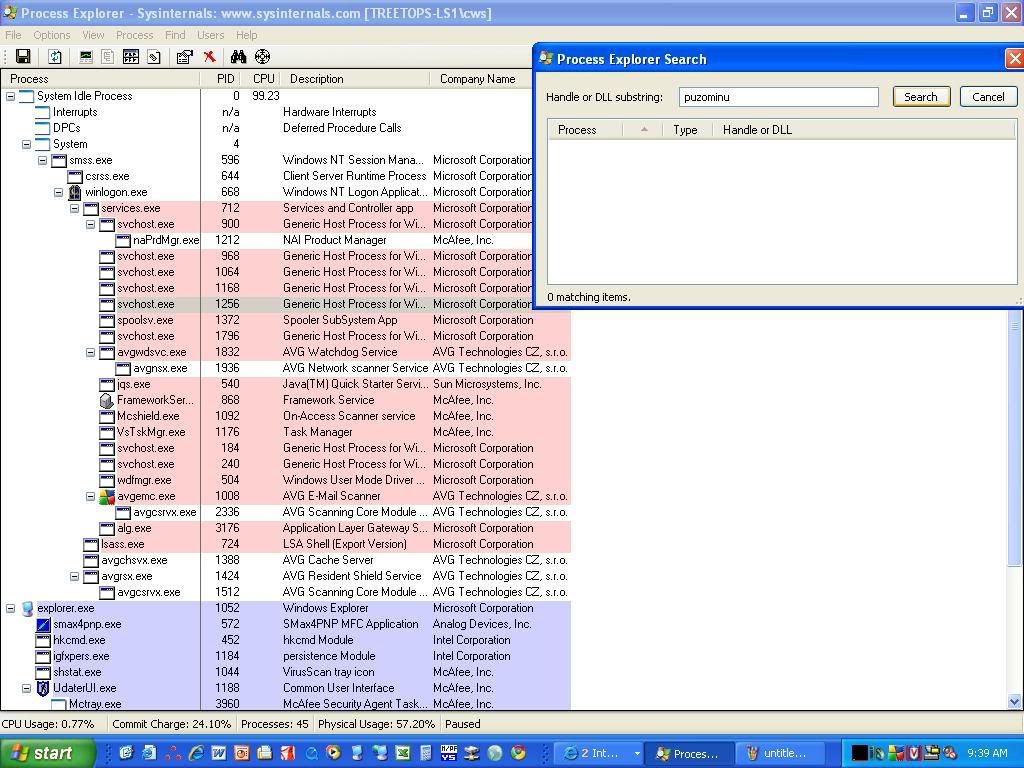The height and width of the screenshot is (768, 1024).
Task: Click the avgemc.exe colorful AVG icon
Action: point(106,496)
